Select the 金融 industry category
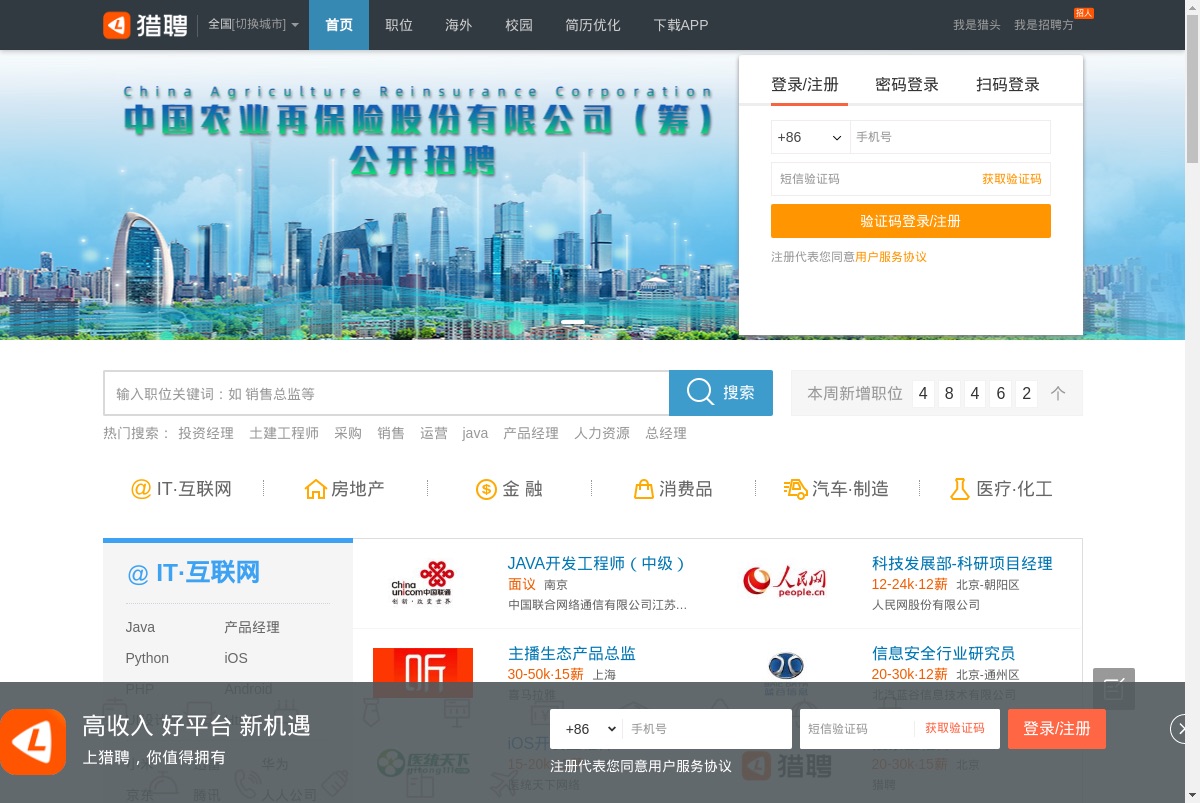The width and height of the screenshot is (1200, 803). 509,489
